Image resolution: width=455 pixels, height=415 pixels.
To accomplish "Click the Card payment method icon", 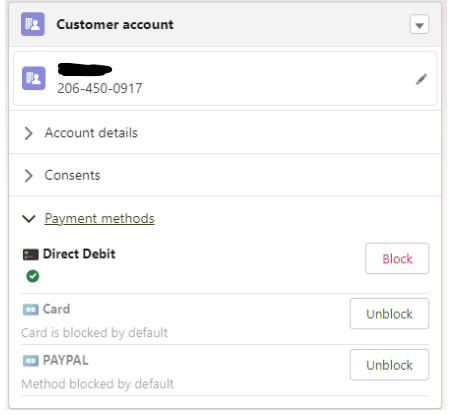I will (31, 310).
